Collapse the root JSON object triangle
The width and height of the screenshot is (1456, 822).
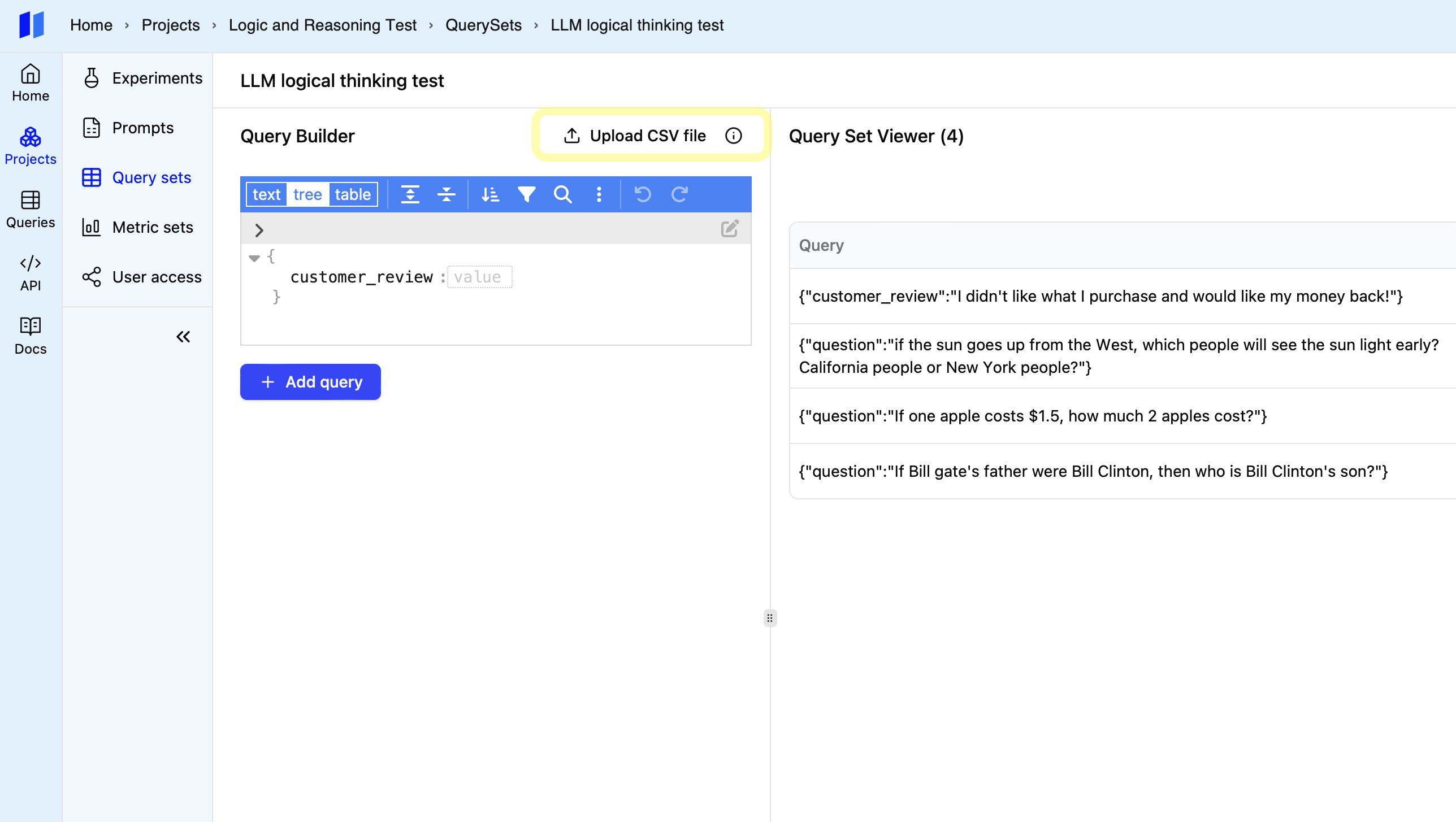coord(254,258)
